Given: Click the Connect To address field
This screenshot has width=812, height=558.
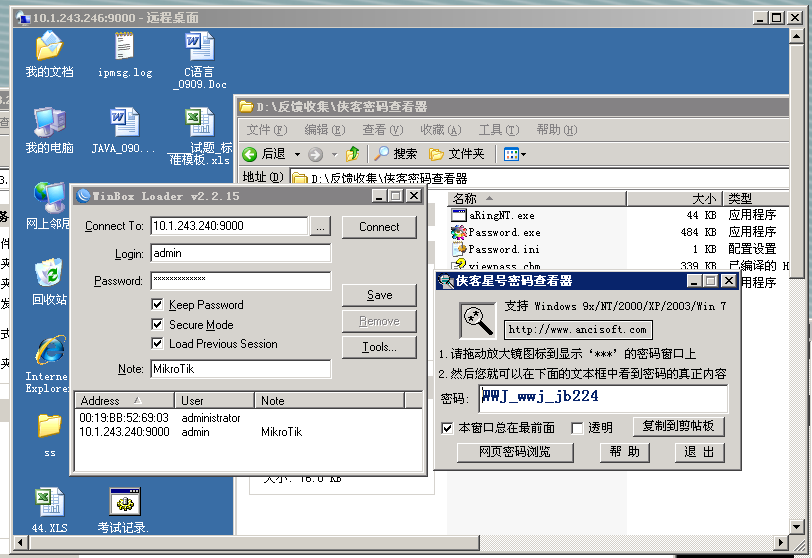Looking at the screenshot, I should pyautogui.click(x=229, y=226).
